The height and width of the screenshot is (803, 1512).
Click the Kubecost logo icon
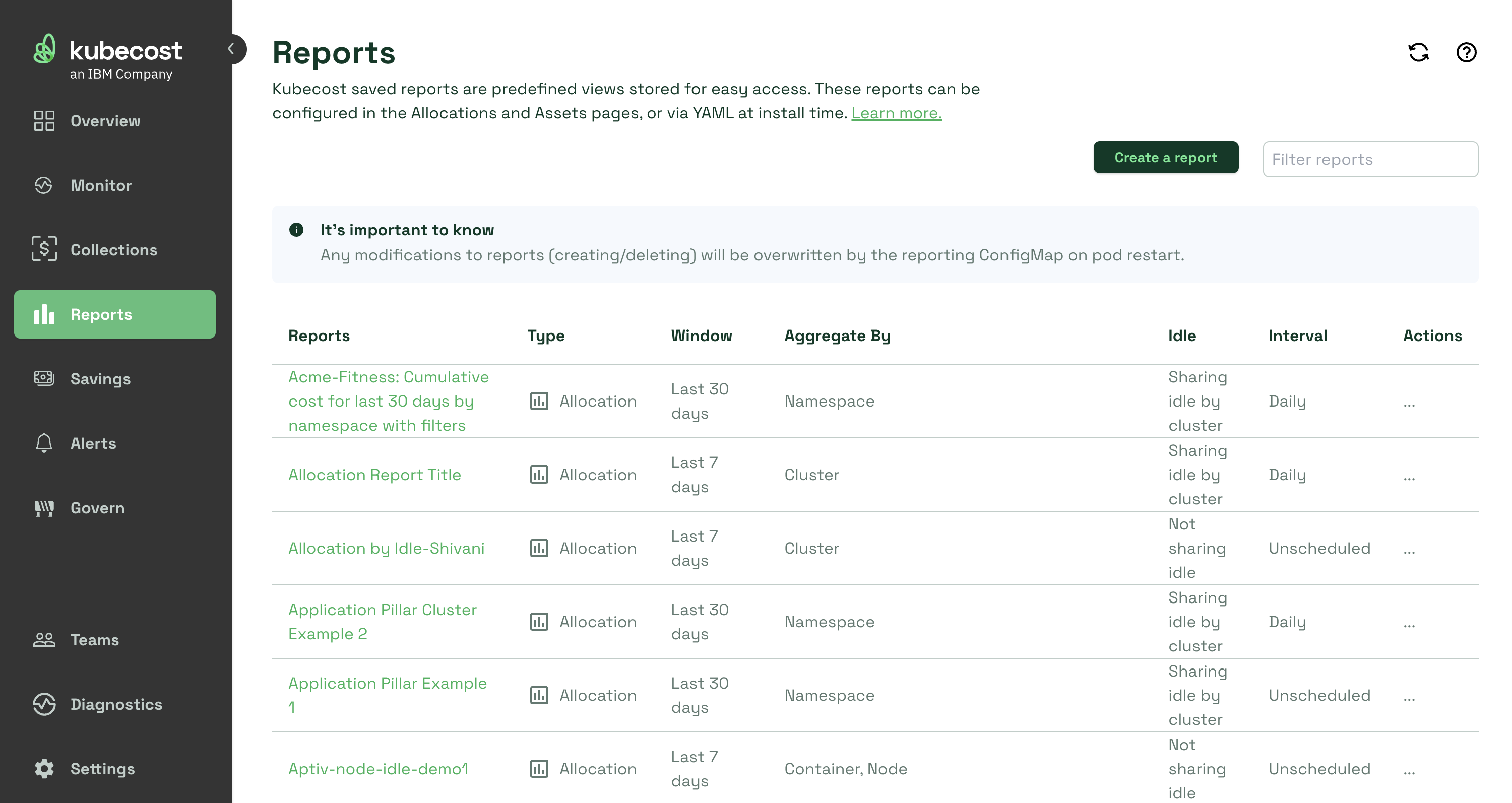click(45, 49)
